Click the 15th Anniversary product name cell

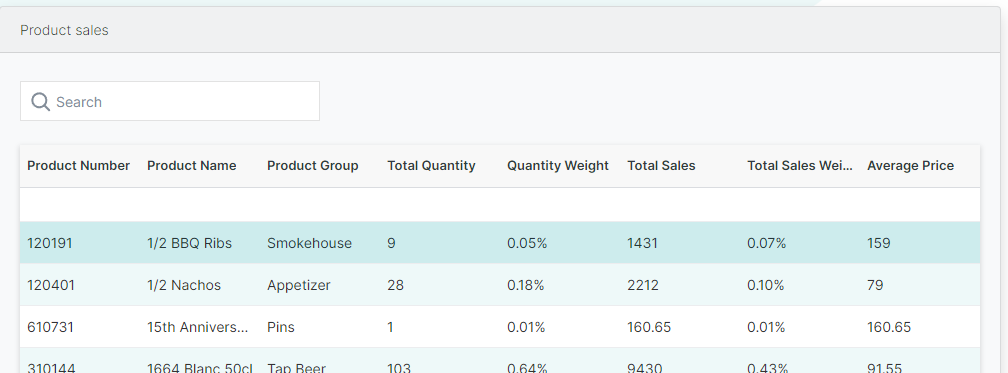[x=197, y=327]
